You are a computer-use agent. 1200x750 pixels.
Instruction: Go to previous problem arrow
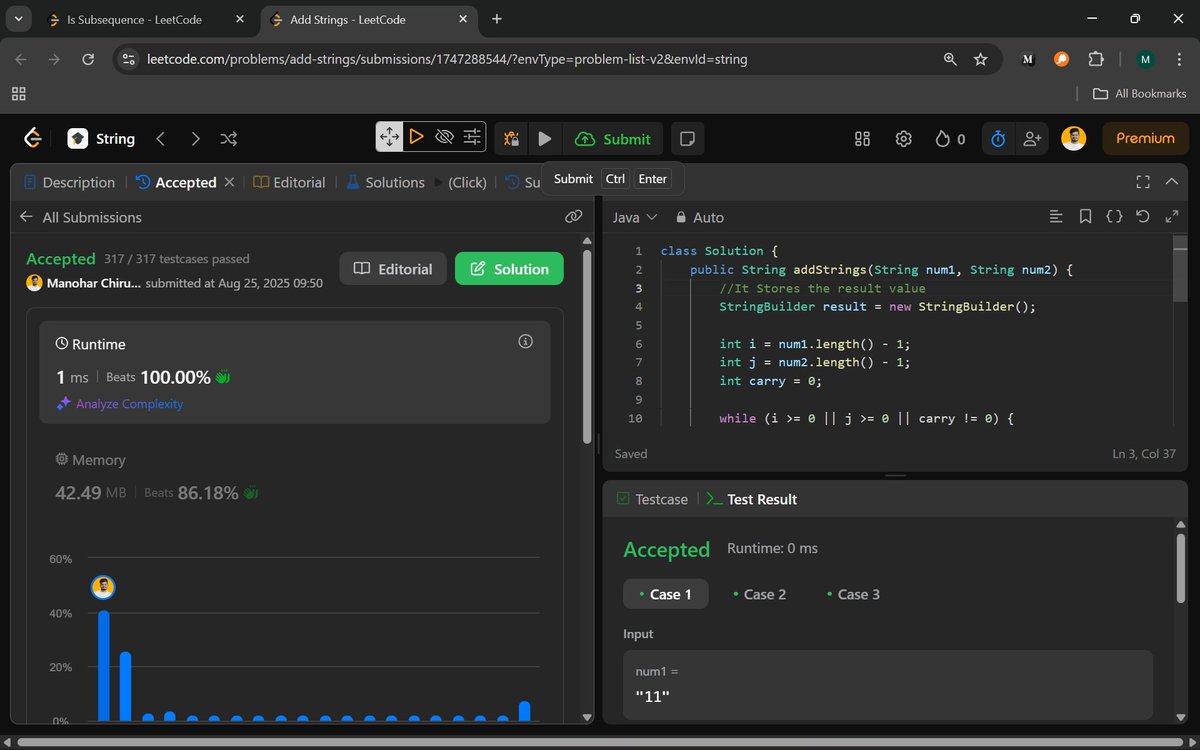click(x=160, y=139)
